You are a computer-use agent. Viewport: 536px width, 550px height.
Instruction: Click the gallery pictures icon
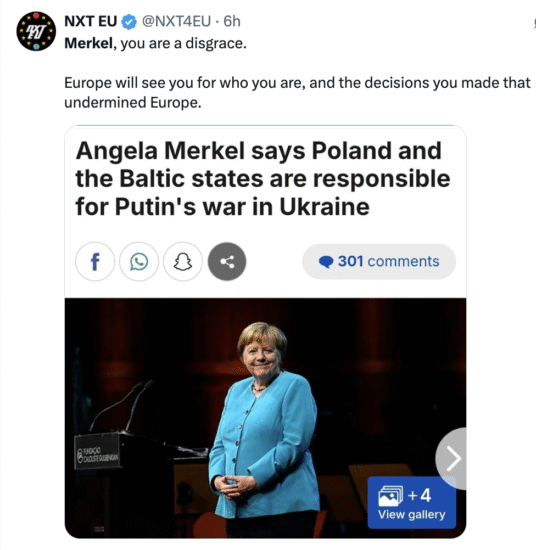[390, 496]
